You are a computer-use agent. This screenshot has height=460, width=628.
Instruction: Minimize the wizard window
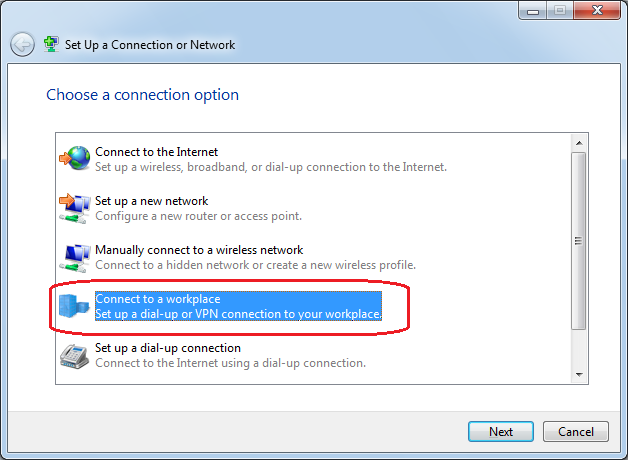click(x=534, y=10)
